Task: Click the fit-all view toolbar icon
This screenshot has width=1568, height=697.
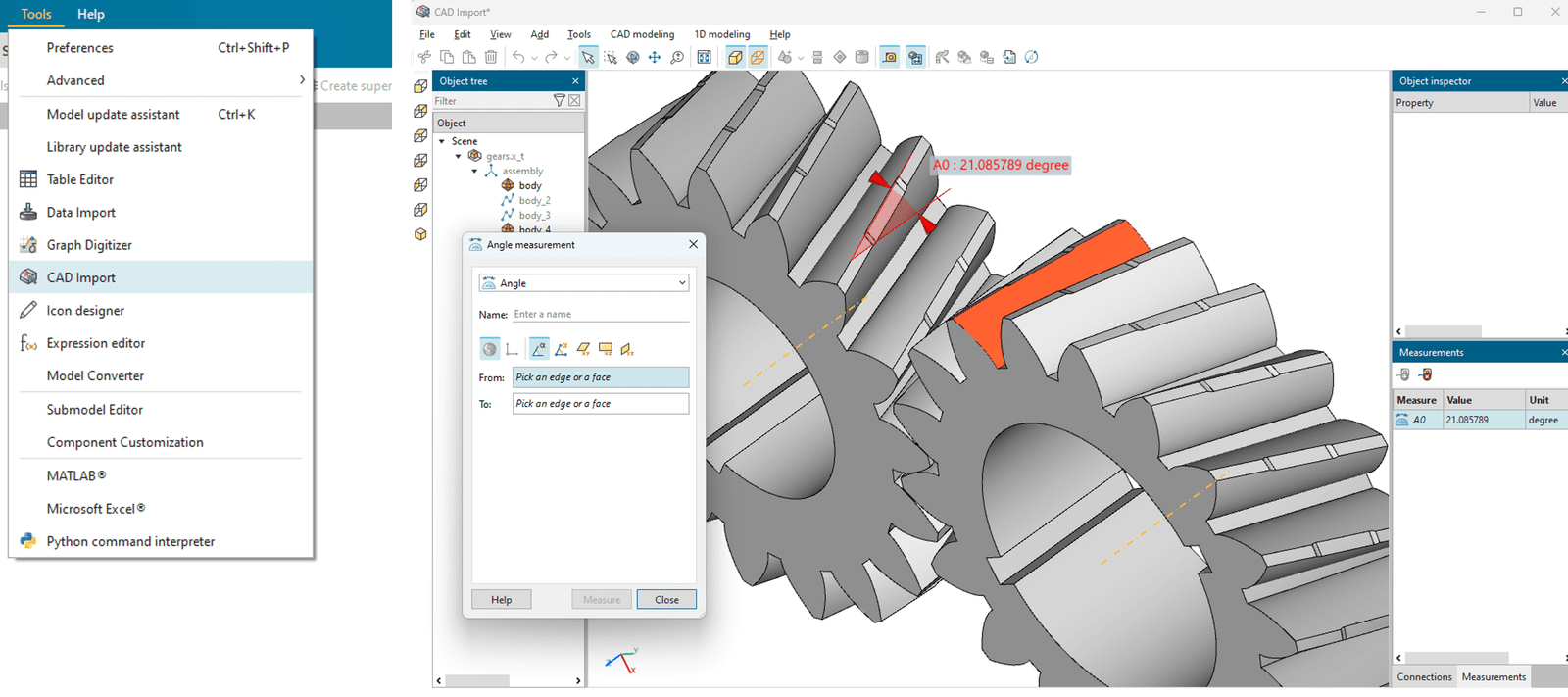Action: 704,57
